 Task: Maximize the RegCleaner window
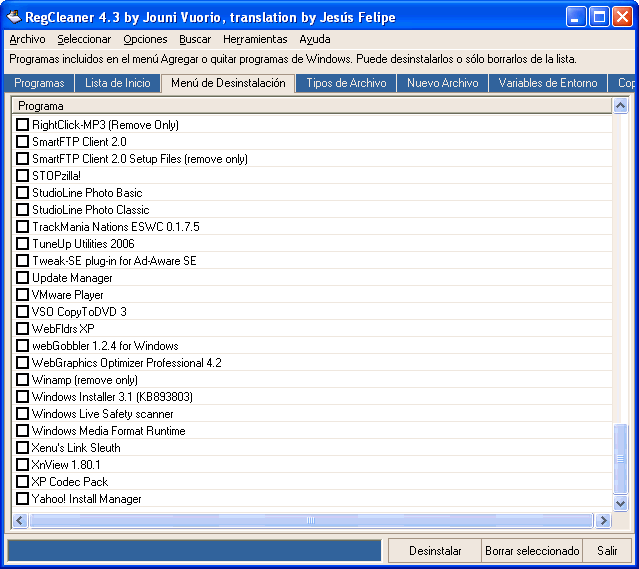coord(599,17)
